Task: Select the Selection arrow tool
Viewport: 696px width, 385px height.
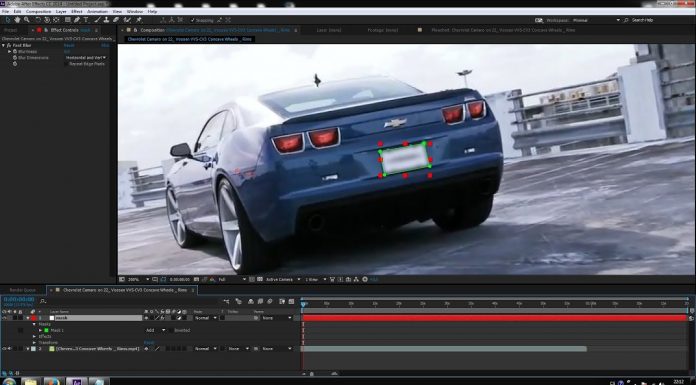Action: pos(8,20)
